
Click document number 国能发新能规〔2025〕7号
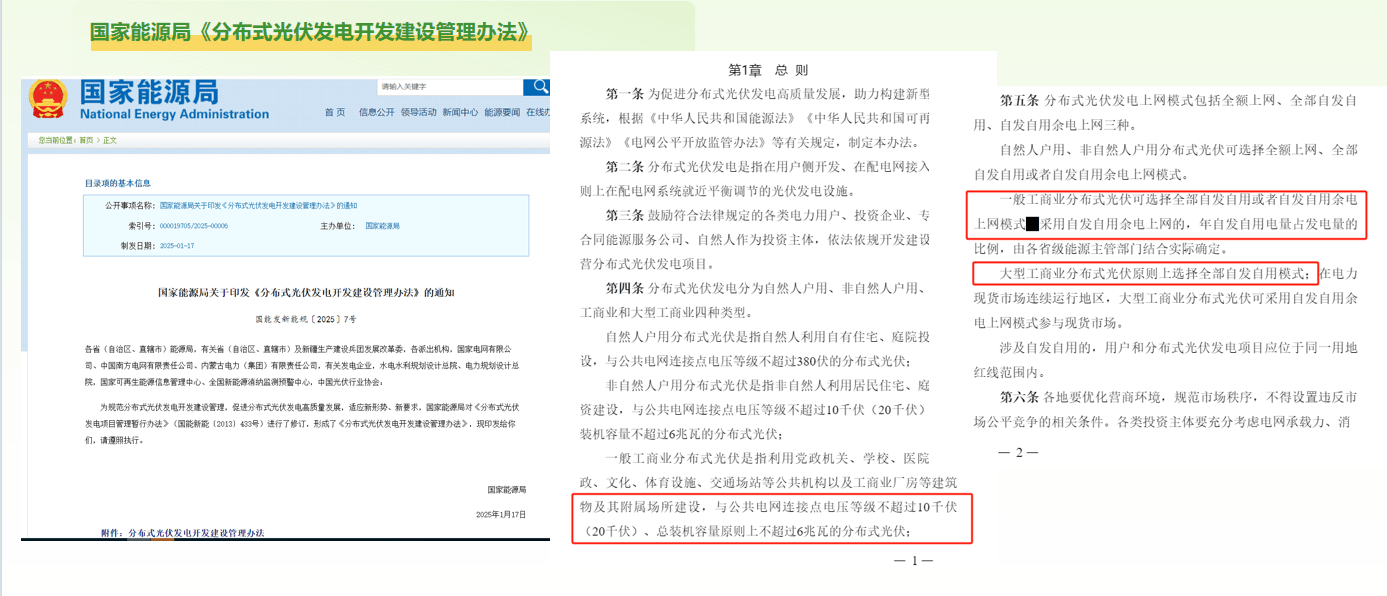305,319
